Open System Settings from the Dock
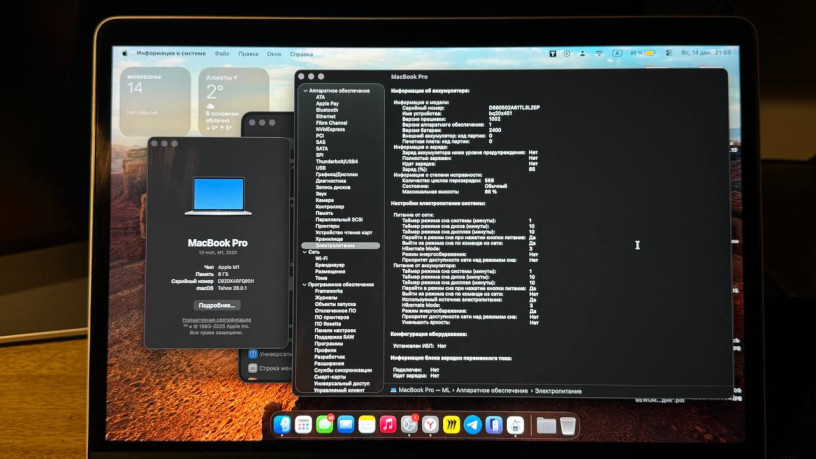This screenshot has width=816, height=459. 409,425
